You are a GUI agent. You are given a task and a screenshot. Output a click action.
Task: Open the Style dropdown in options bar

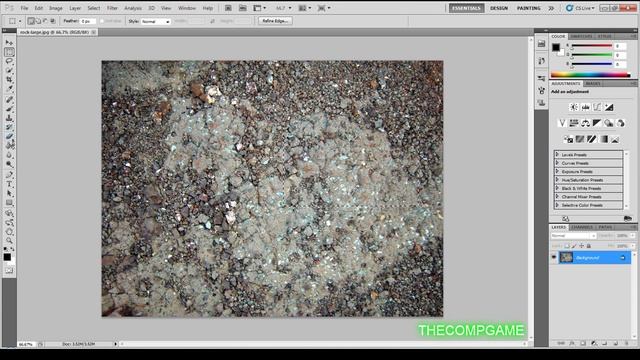pos(156,21)
